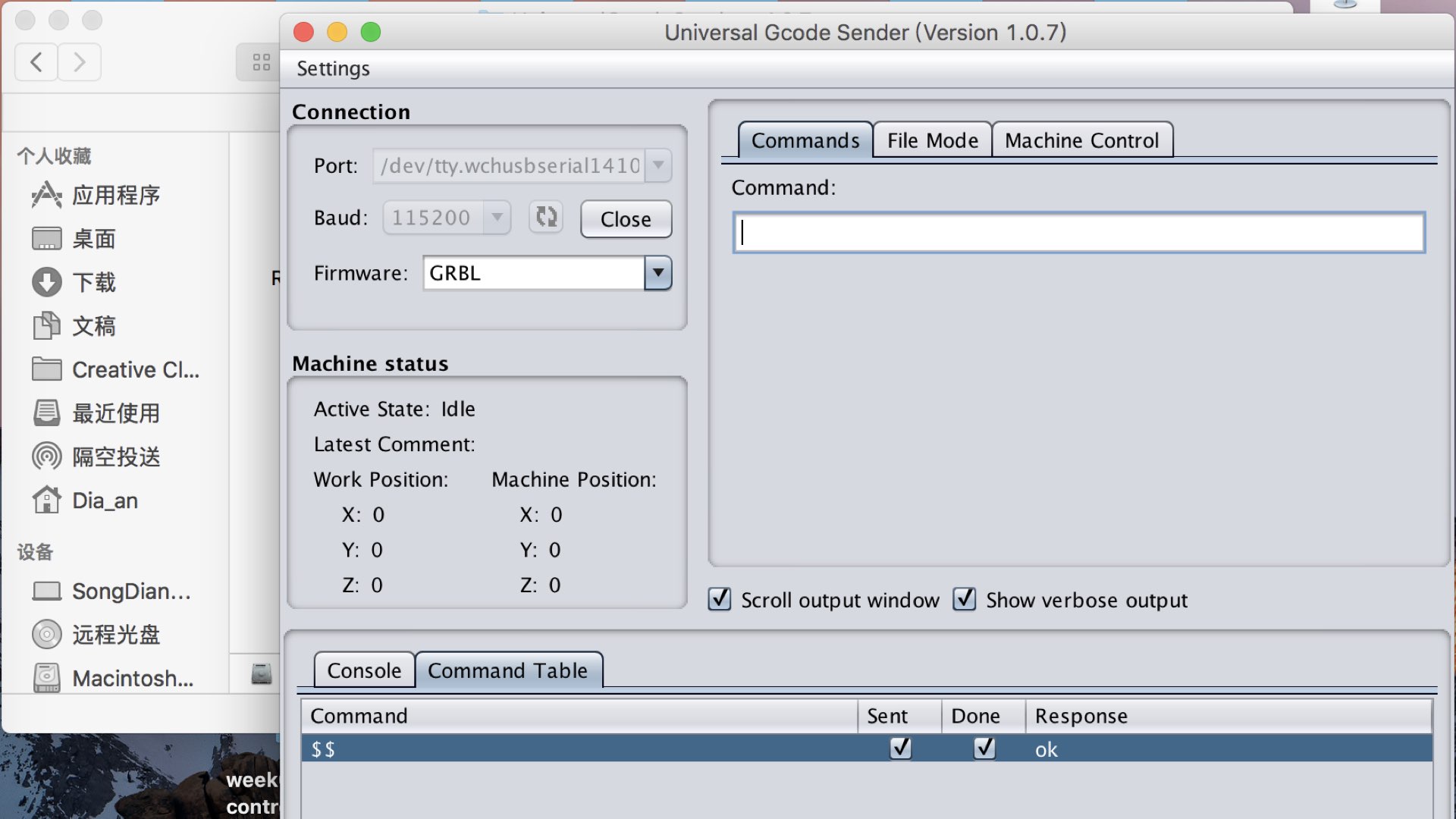Screen dimensions: 1456x819
Task: Toggle Scroll output window checkbox
Action: 720,599
